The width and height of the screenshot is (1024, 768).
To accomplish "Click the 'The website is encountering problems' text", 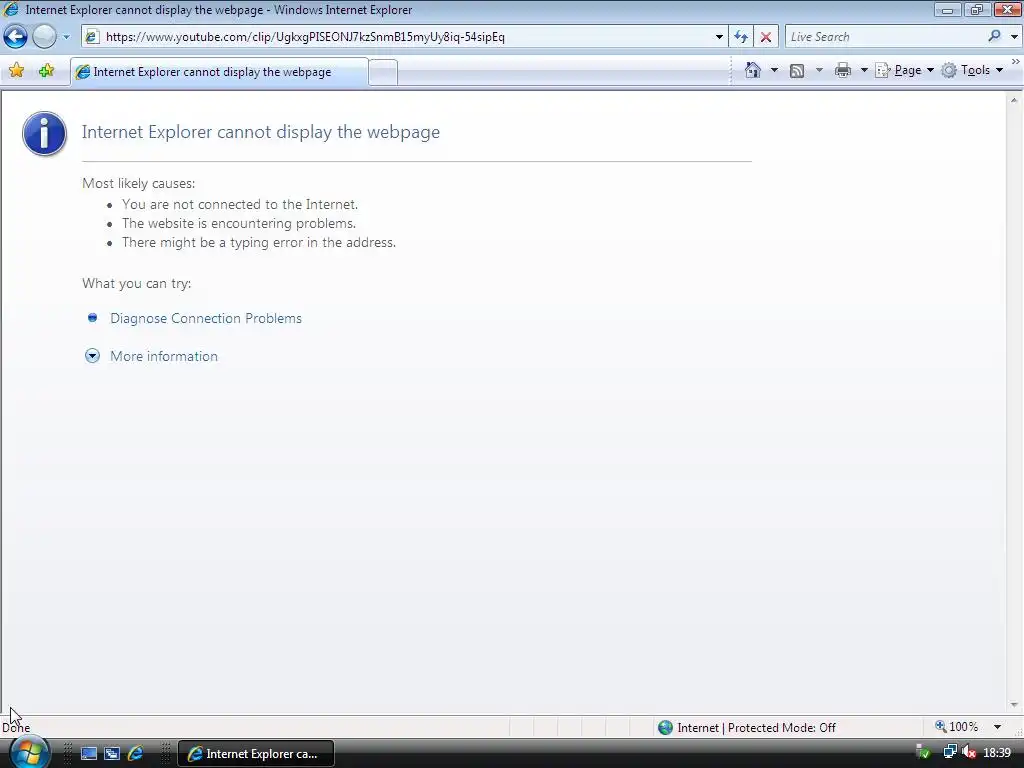I will [x=239, y=223].
